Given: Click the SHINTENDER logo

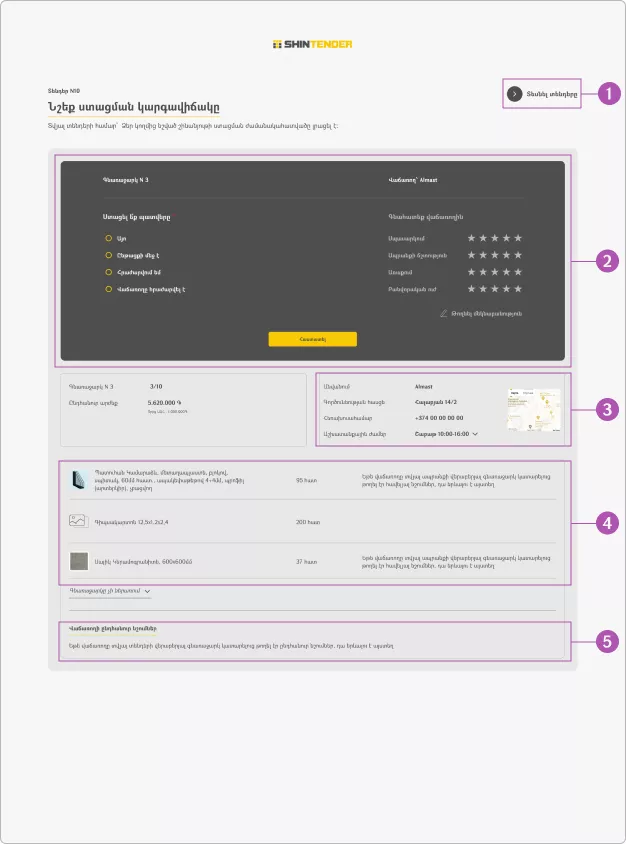Looking at the screenshot, I should pyautogui.click(x=312, y=44).
